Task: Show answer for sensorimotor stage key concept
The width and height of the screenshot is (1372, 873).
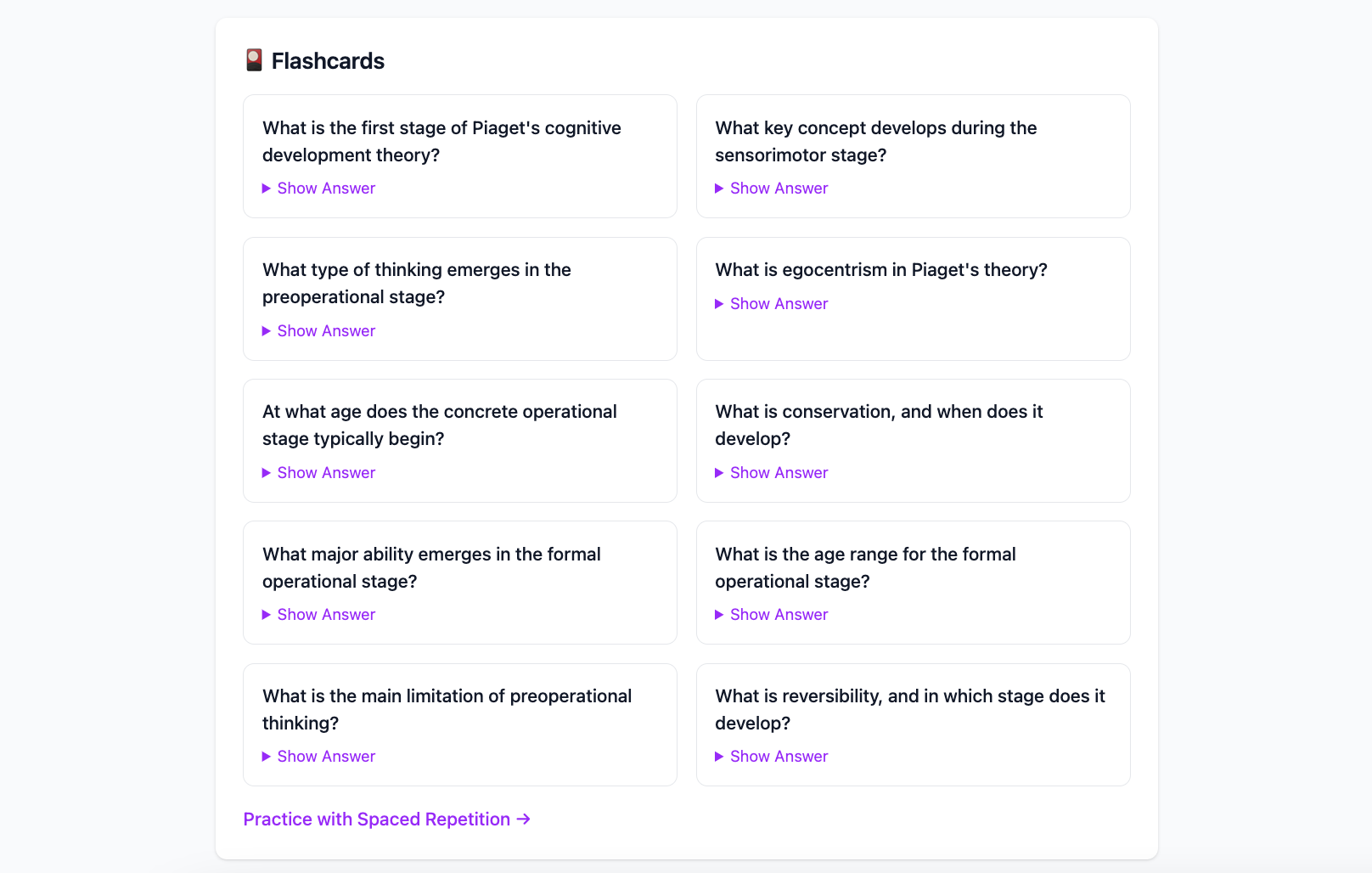Action: click(779, 189)
